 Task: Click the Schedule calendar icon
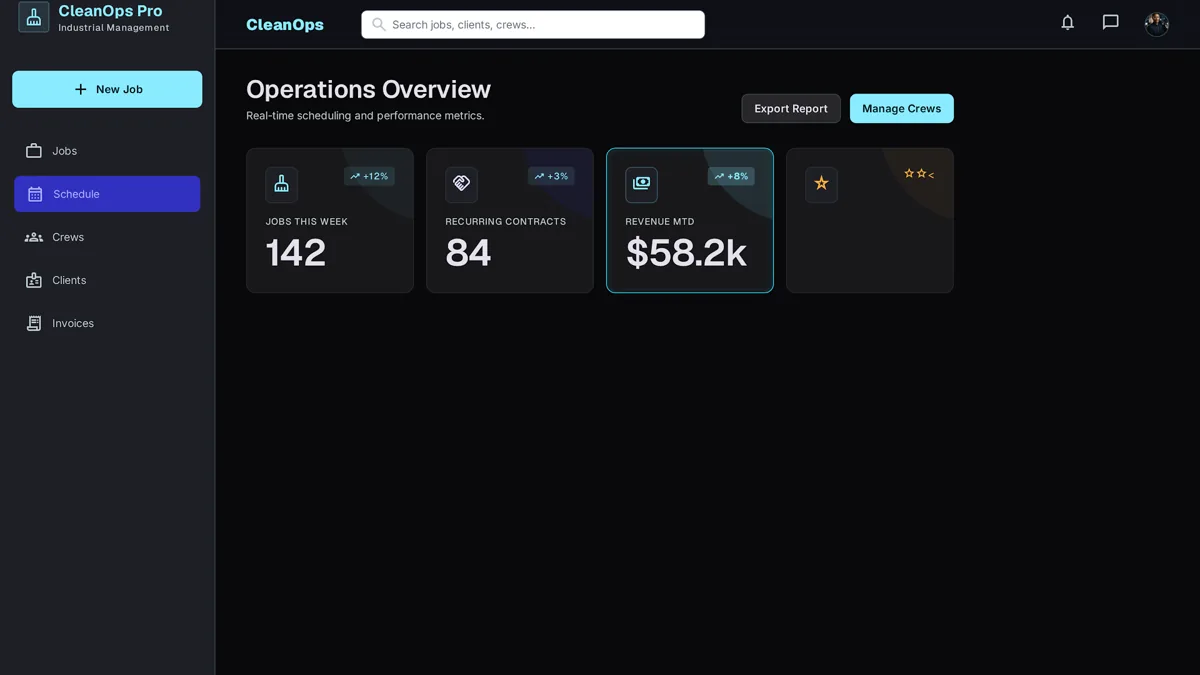tap(35, 194)
